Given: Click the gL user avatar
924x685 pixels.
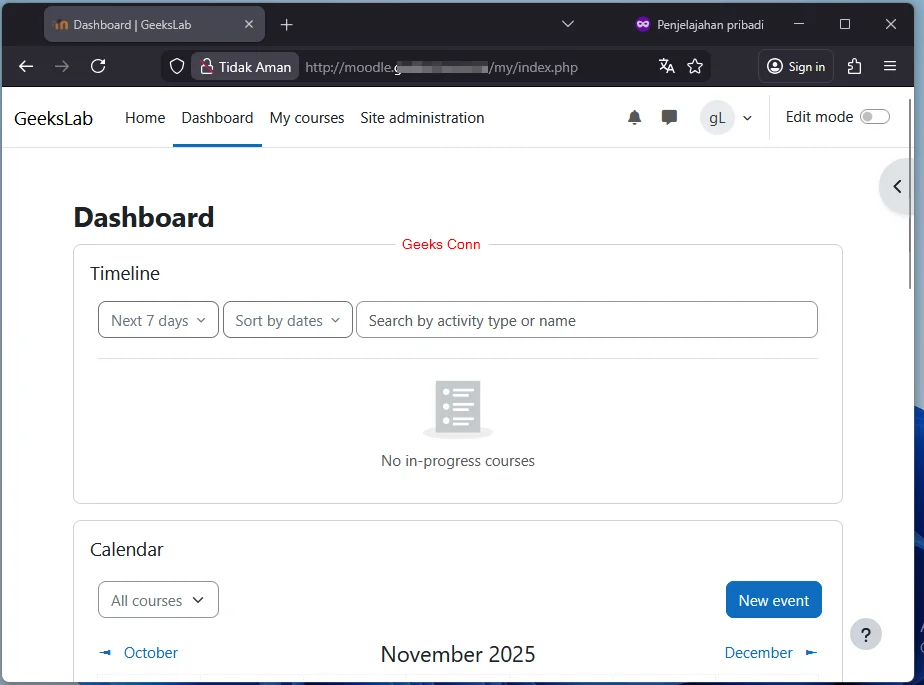Looking at the screenshot, I should 717,117.
